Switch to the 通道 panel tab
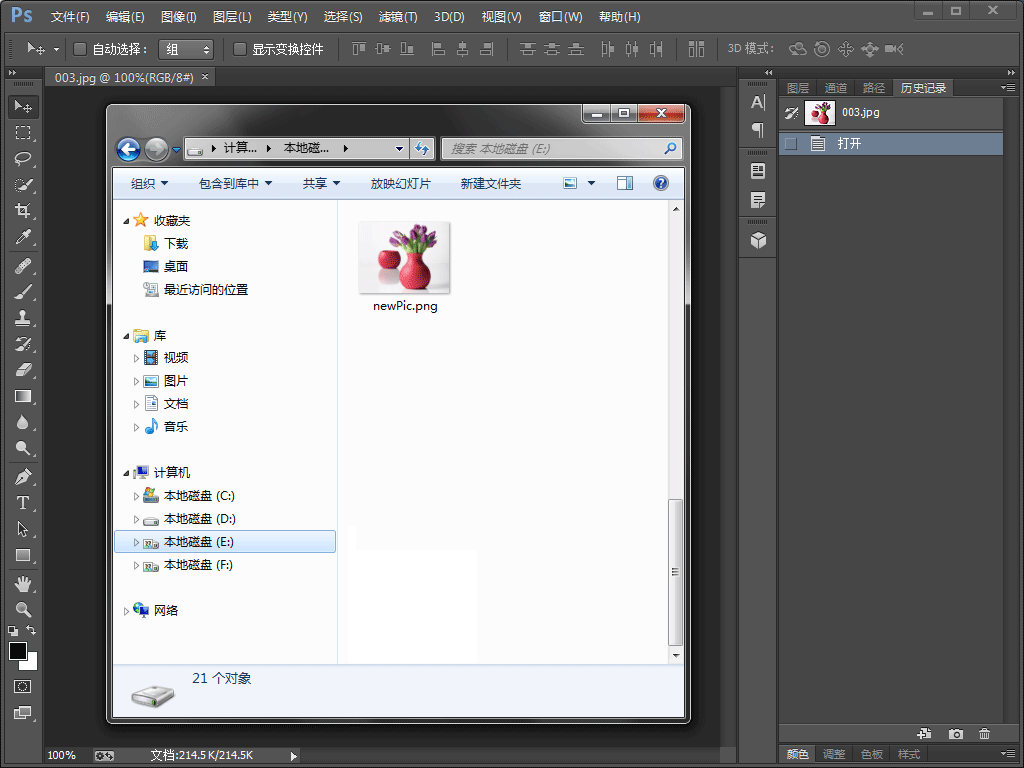1024x768 pixels. [x=835, y=88]
